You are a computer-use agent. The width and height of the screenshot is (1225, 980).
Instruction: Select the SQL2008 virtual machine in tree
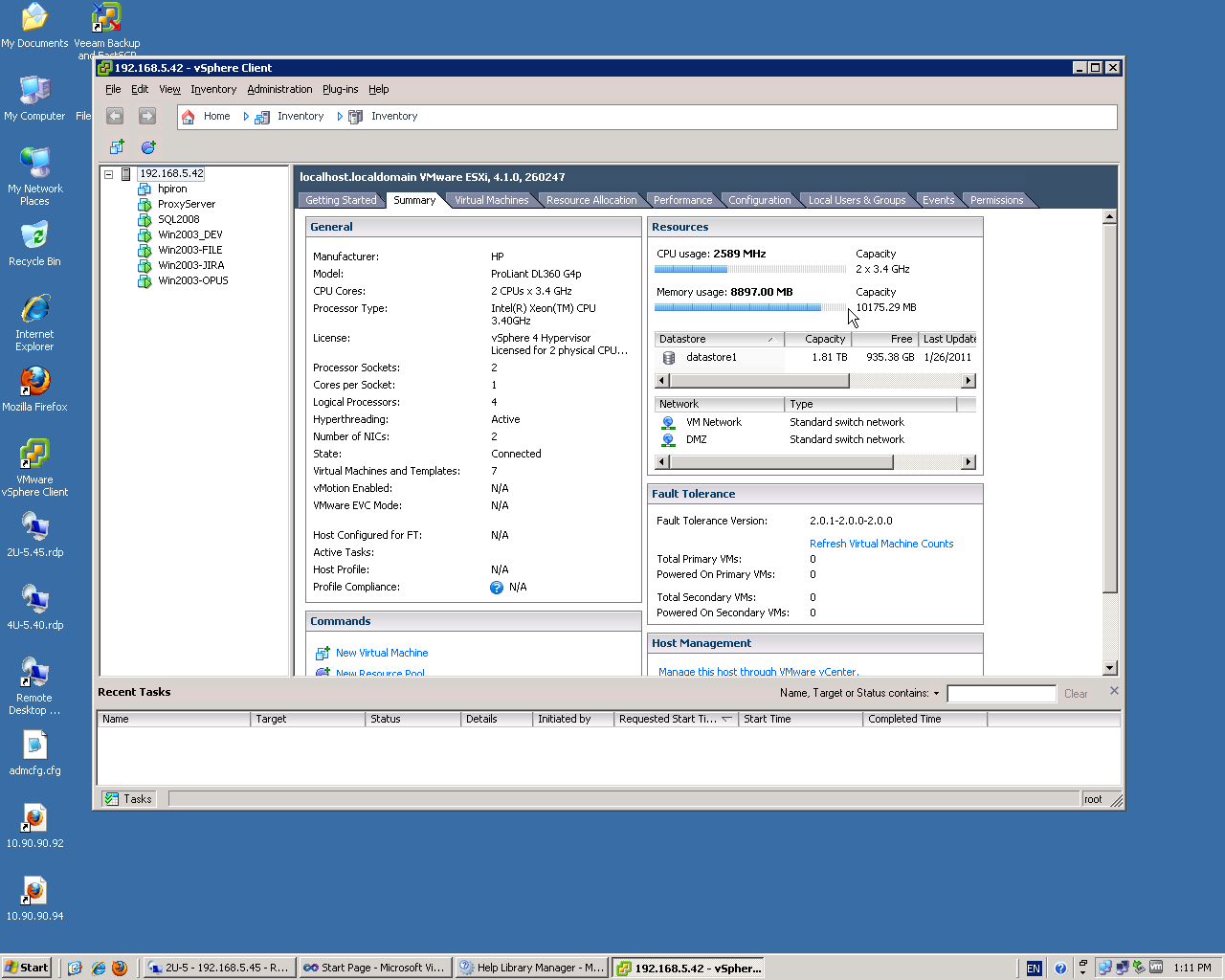pyautogui.click(x=178, y=220)
